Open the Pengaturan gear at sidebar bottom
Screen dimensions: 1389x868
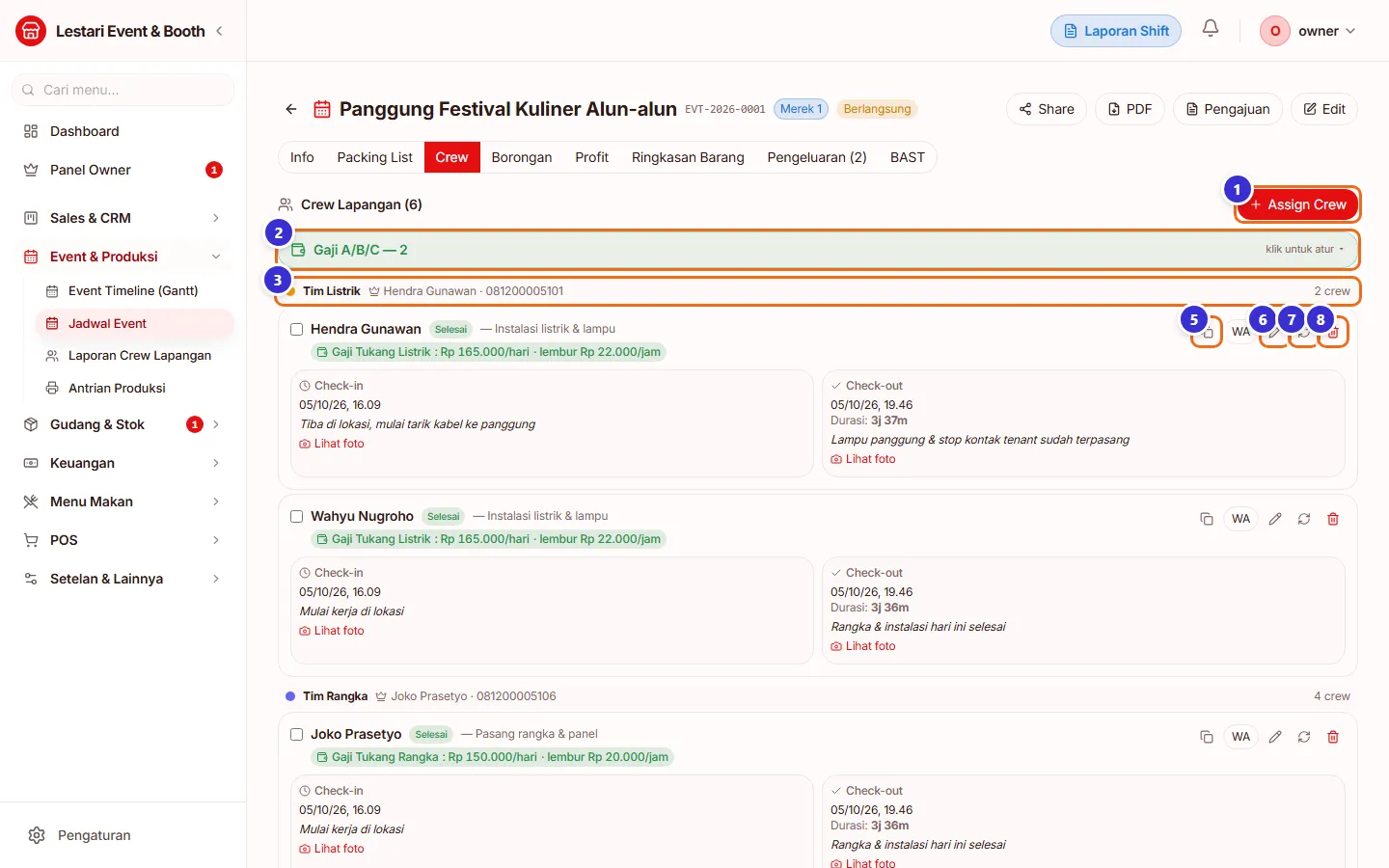coord(37,835)
